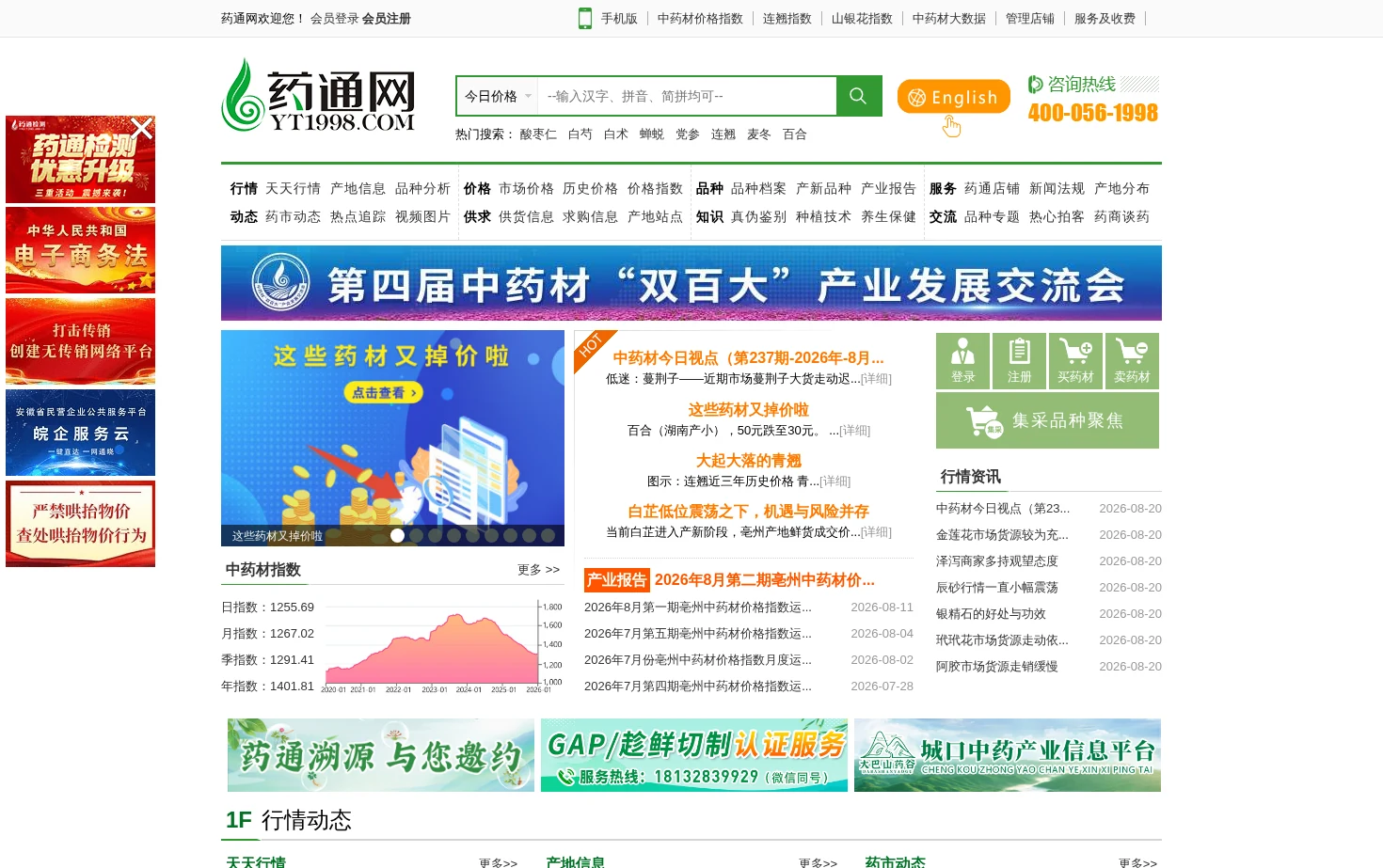Open the 双百大 conference wide banner

[x=691, y=283]
